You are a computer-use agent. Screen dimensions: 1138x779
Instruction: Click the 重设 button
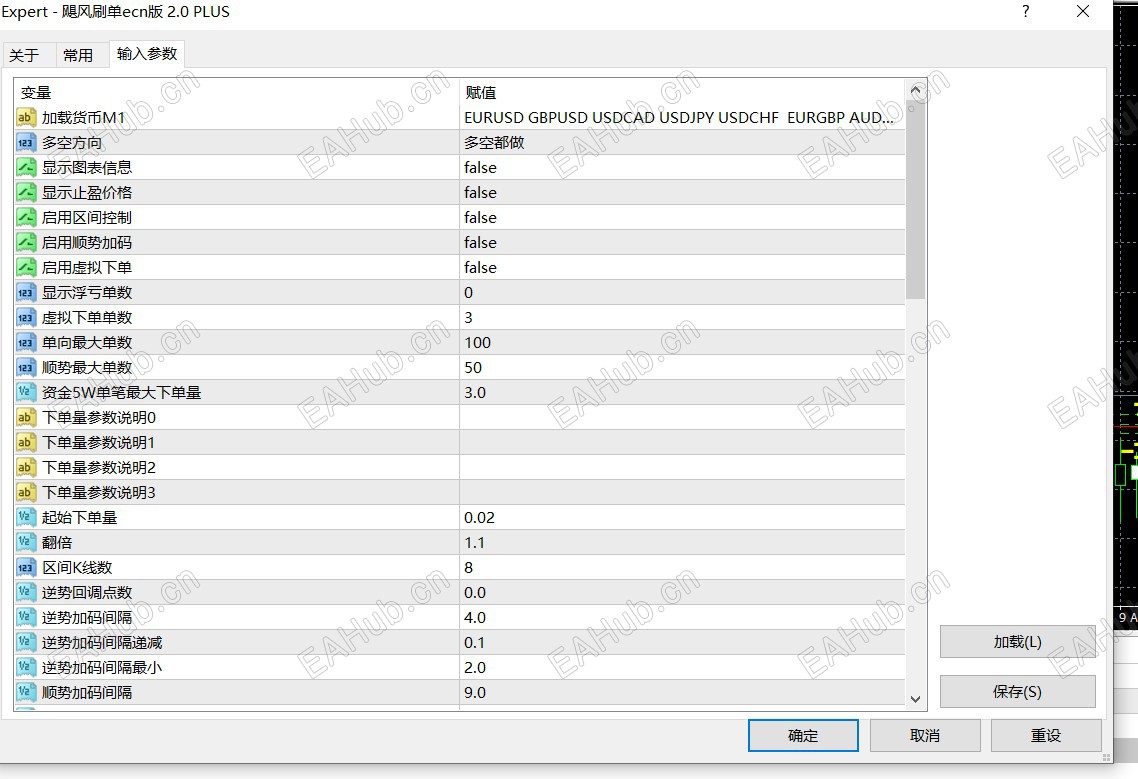click(1046, 735)
